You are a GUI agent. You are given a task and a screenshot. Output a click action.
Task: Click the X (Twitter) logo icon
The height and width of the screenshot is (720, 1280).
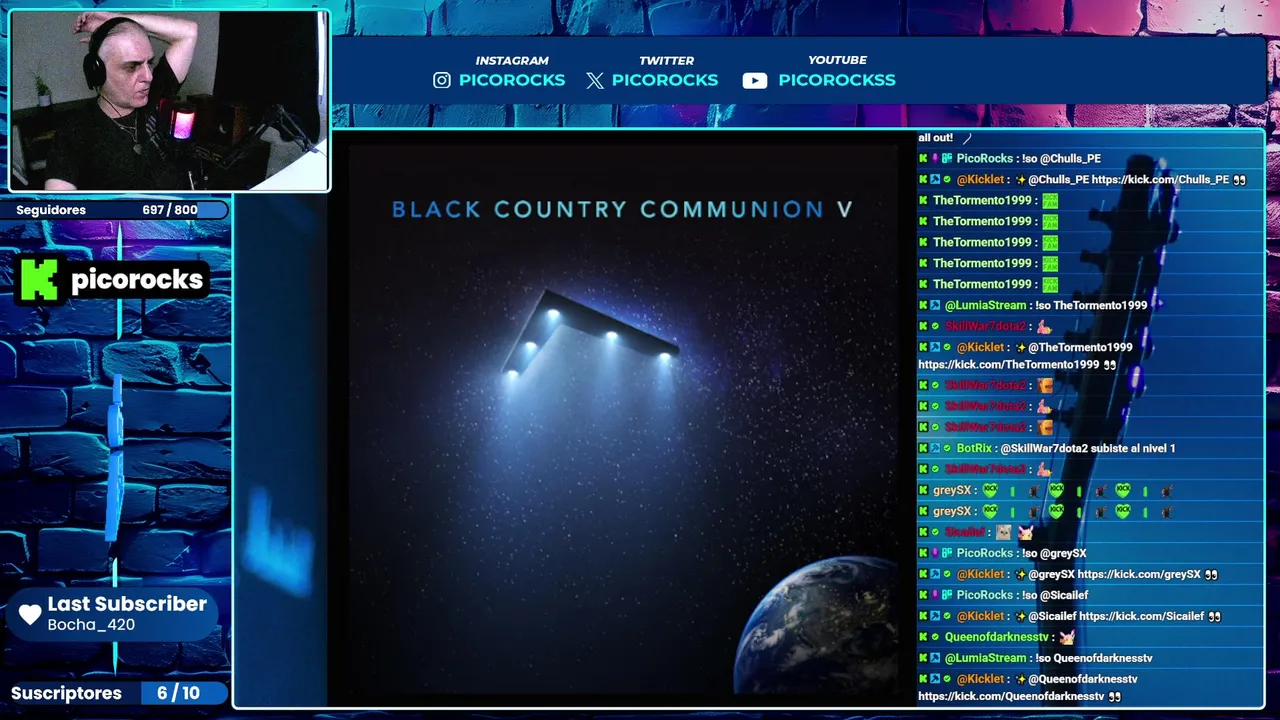595,81
